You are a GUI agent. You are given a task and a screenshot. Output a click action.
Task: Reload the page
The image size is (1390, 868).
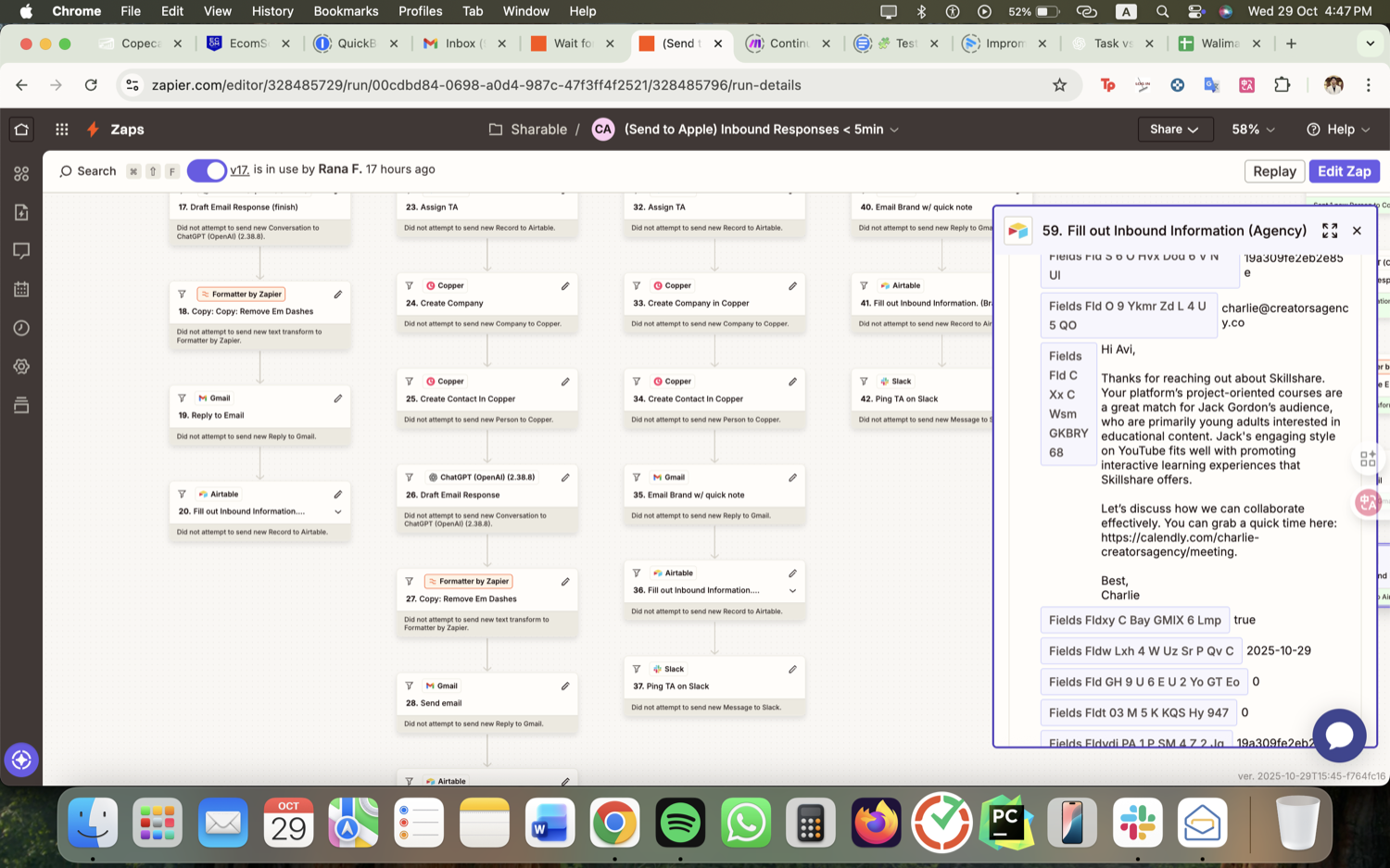coord(91,85)
